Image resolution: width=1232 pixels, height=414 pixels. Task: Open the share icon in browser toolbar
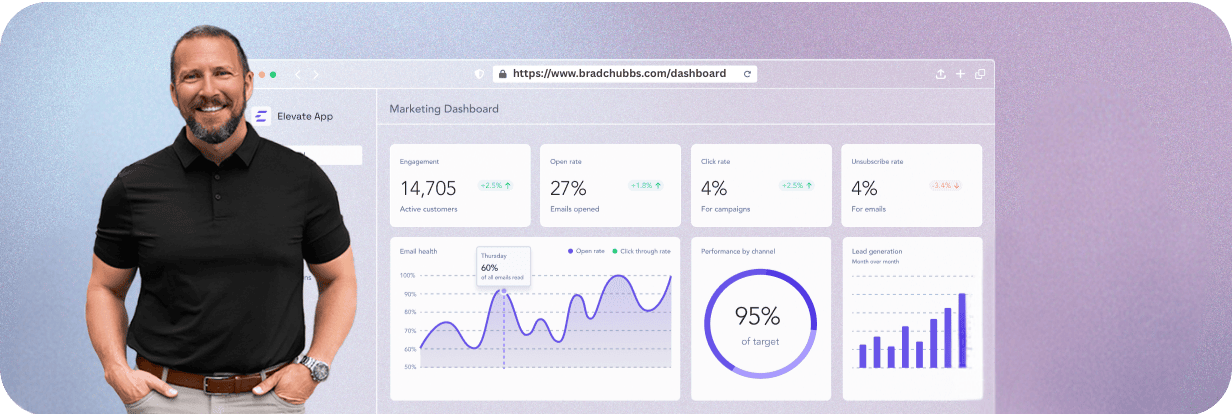(940, 74)
